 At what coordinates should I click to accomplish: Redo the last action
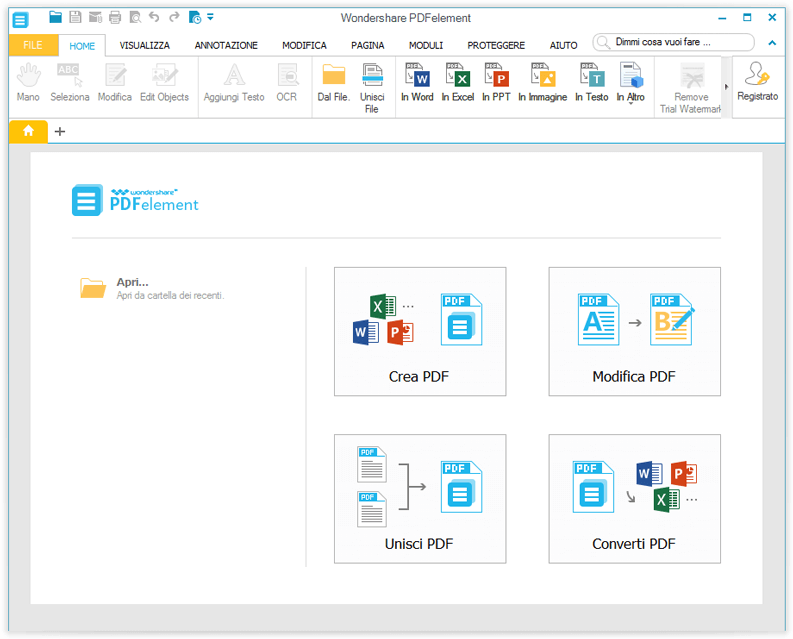pyautogui.click(x=174, y=17)
